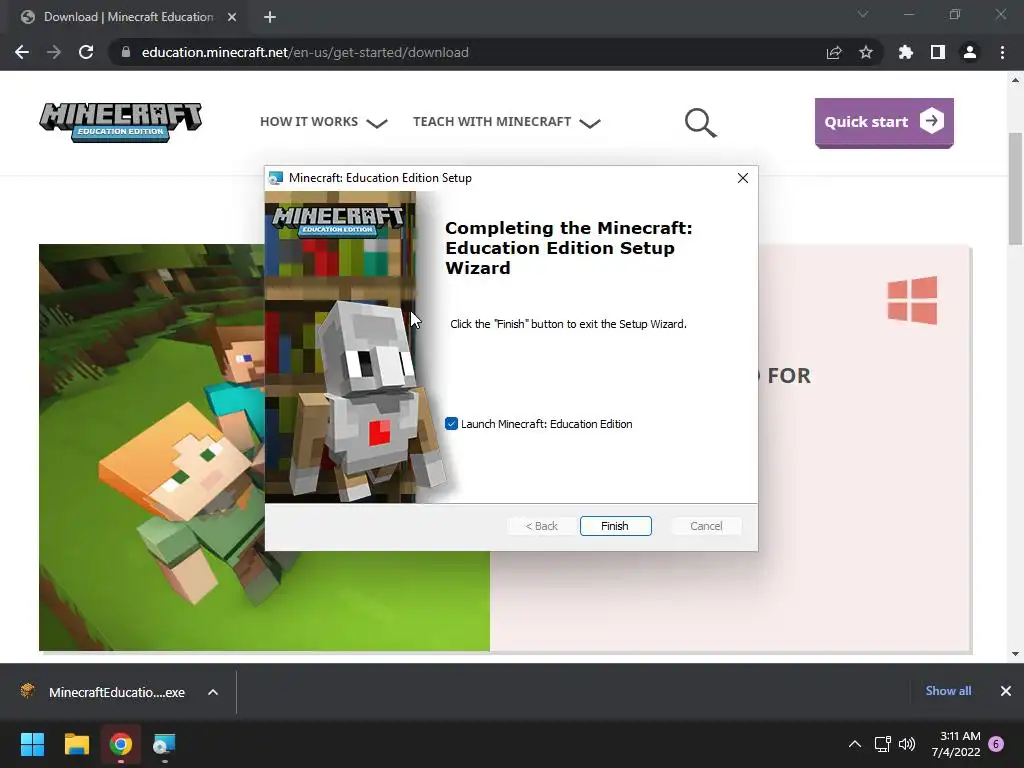Close the Minecraft Setup wizard dialog
The width and height of the screenshot is (1024, 768).
pyautogui.click(x=743, y=178)
